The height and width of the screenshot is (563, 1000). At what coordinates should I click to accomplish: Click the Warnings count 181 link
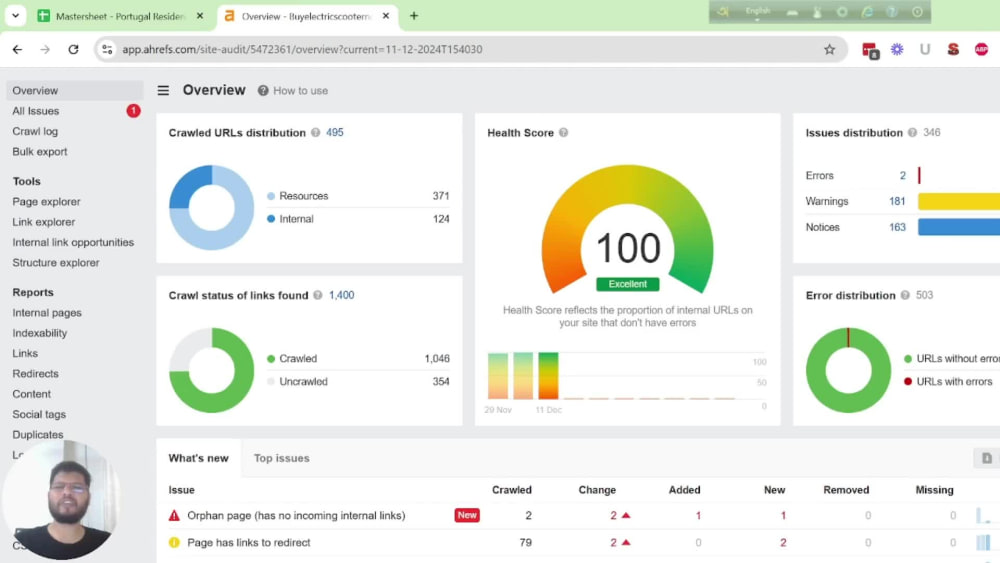click(897, 201)
